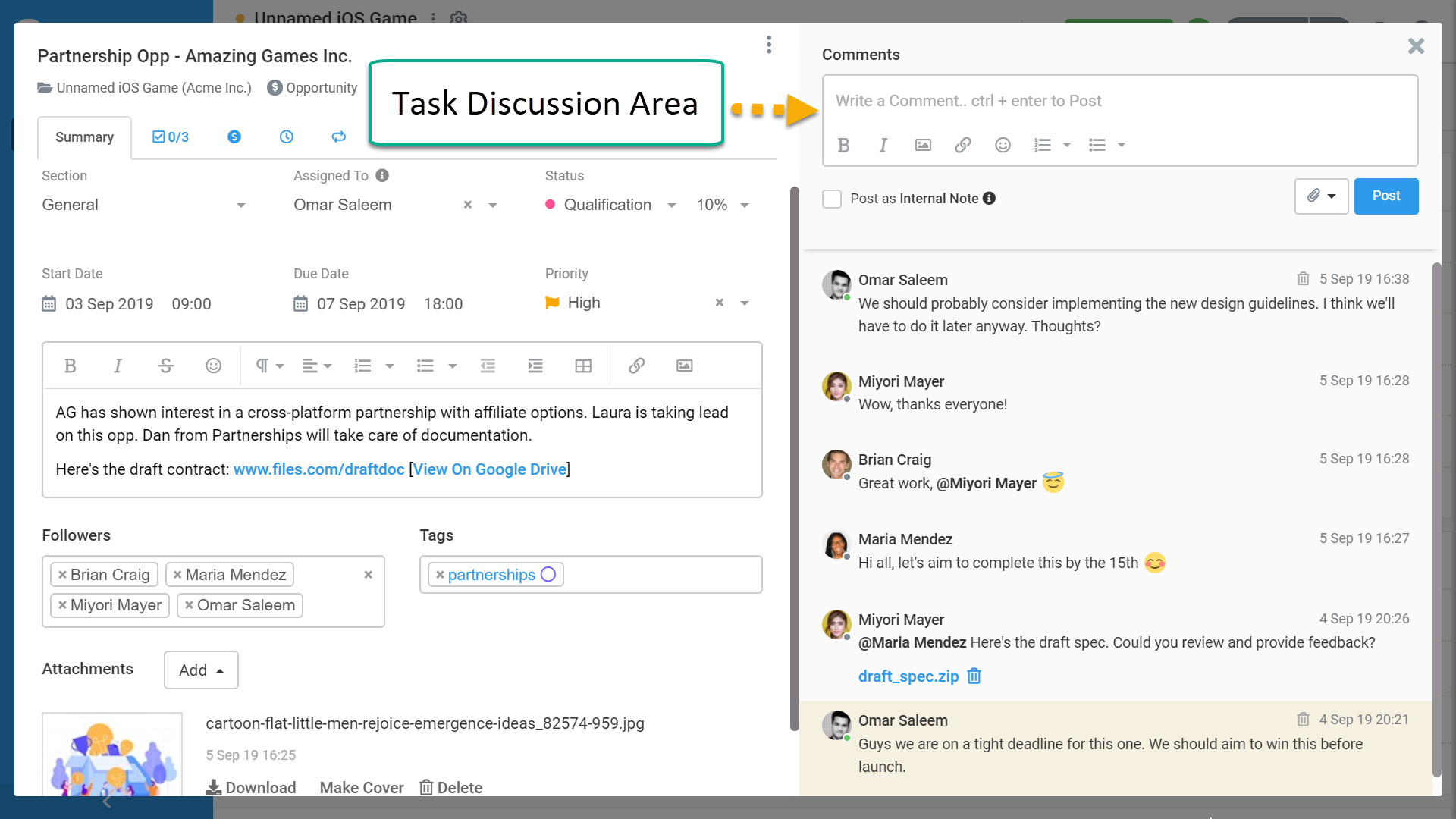Expand the Section General dropdown
The width and height of the screenshot is (1456, 819).
[x=240, y=206]
